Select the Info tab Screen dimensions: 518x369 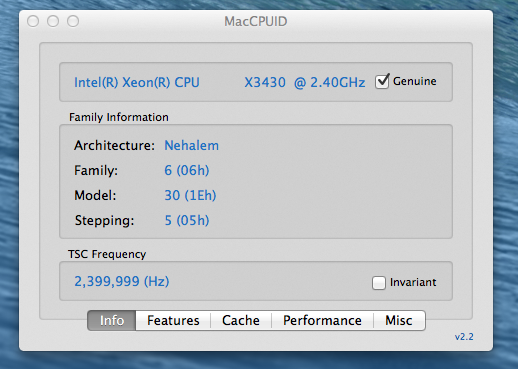pos(112,320)
